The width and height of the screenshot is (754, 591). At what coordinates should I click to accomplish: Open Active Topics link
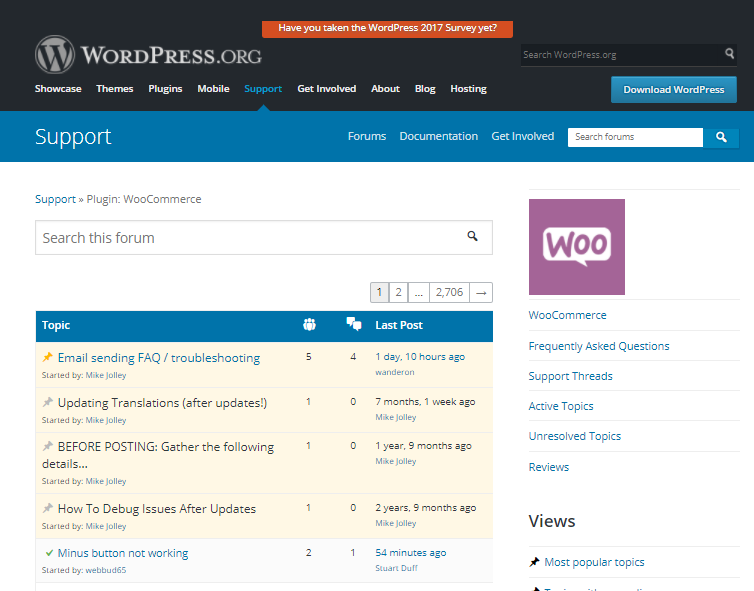click(x=561, y=406)
